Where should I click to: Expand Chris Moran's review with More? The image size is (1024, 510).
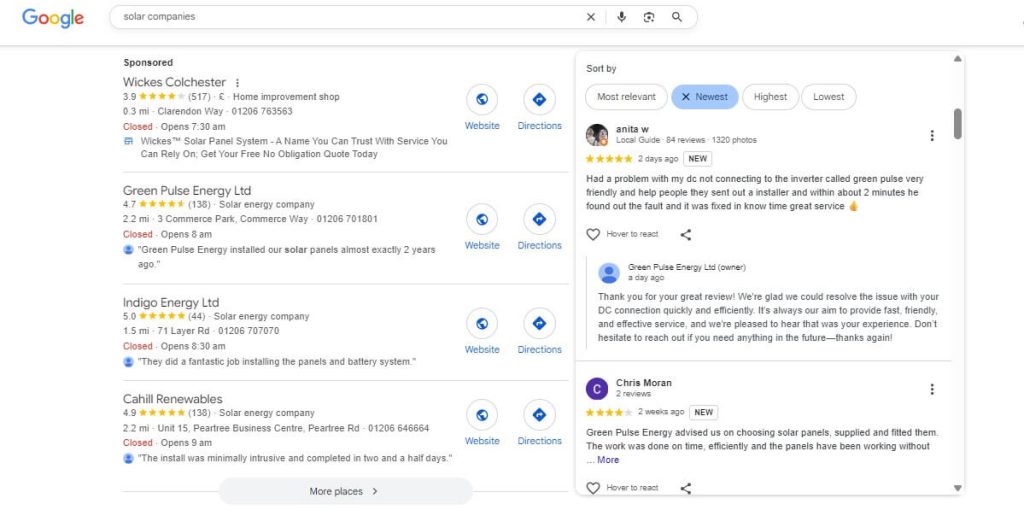coord(608,460)
